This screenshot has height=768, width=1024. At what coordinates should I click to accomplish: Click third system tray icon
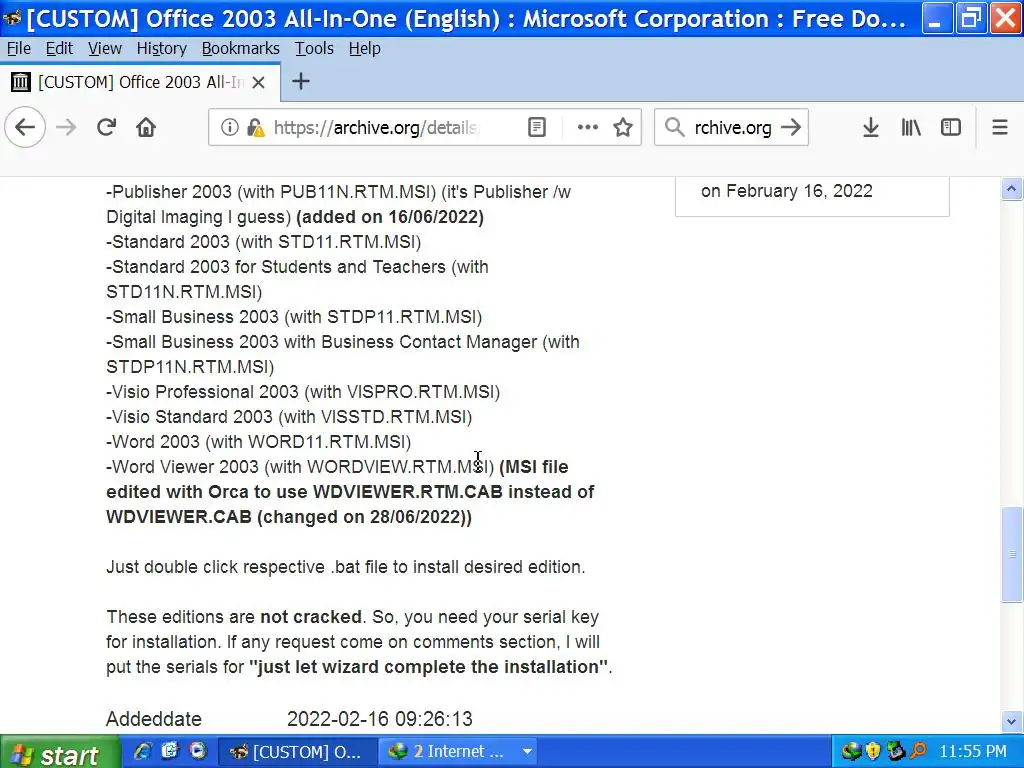pyautogui.click(x=895, y=752)
